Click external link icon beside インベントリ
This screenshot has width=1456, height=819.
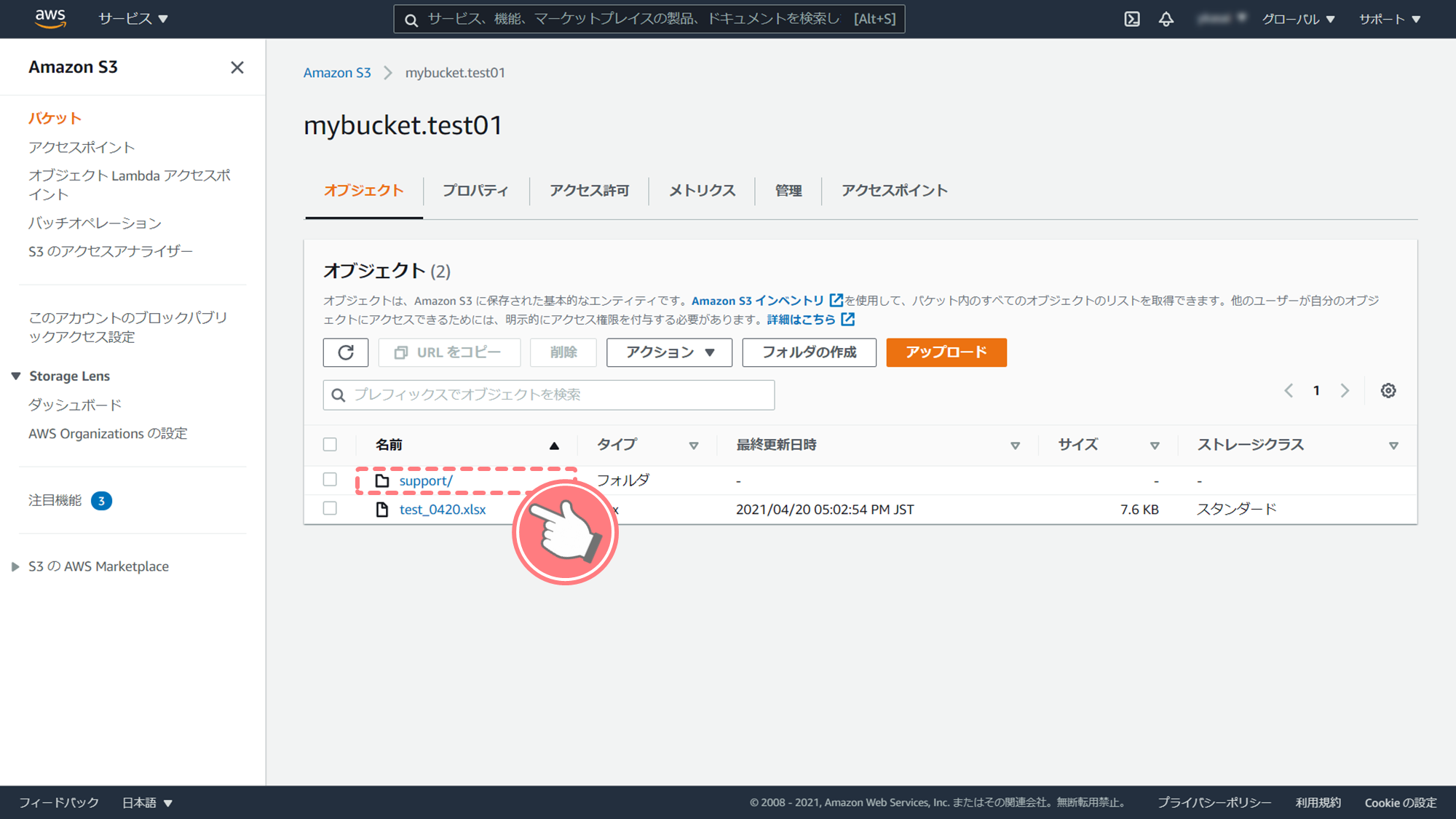point(836,300)
